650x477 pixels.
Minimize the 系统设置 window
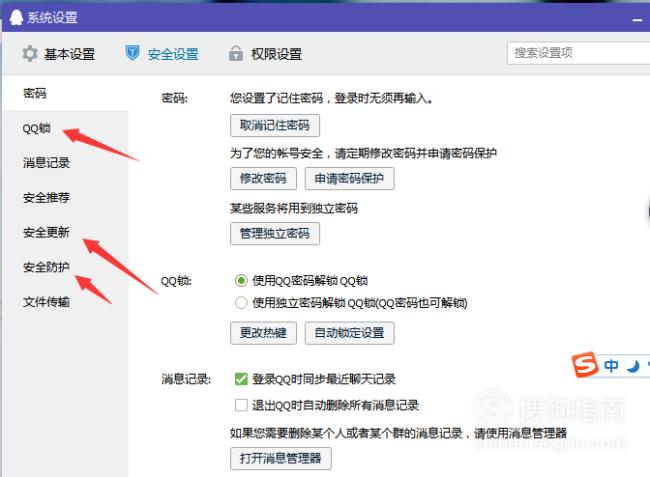637,20
